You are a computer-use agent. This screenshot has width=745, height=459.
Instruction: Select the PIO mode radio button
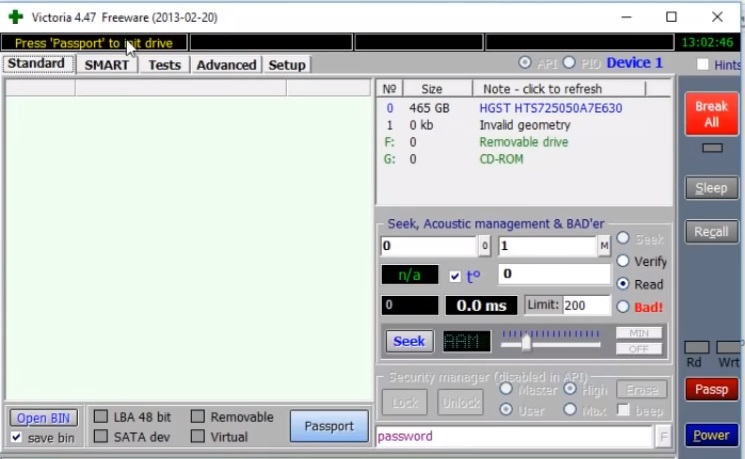(x=570, y=63)
